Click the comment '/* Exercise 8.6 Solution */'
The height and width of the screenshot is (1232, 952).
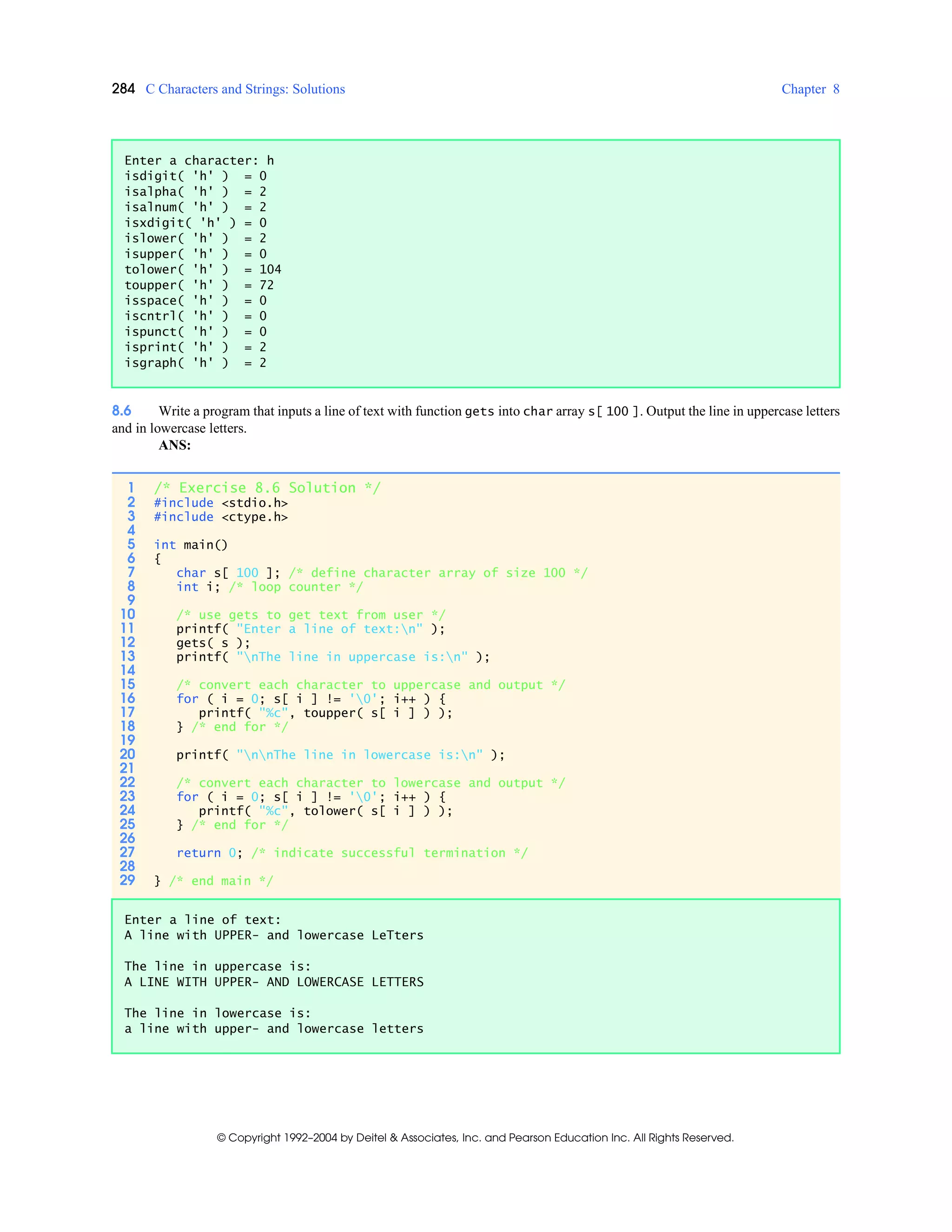[267, 488]
